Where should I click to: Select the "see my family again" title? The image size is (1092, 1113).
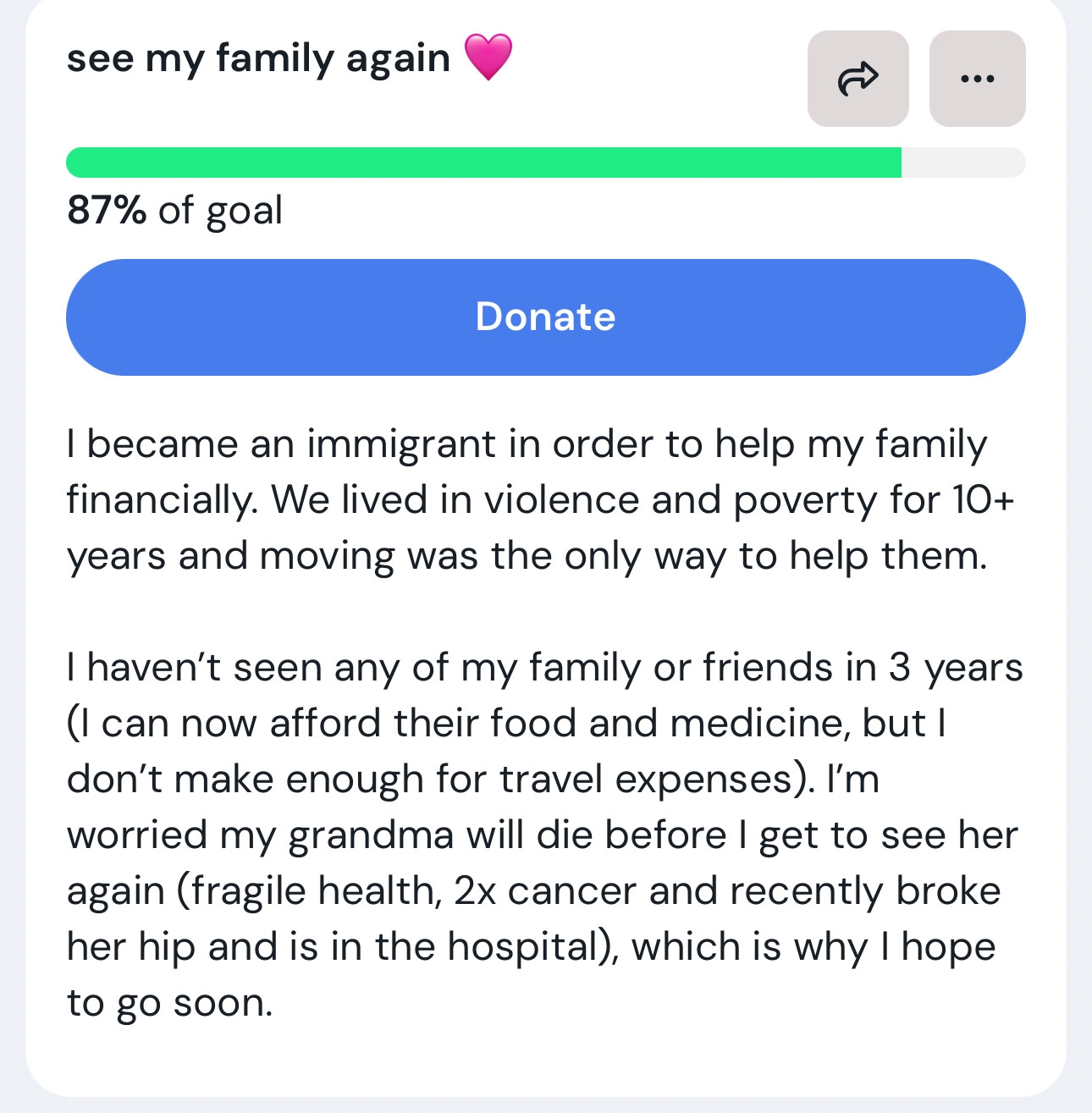coord(258,59)
